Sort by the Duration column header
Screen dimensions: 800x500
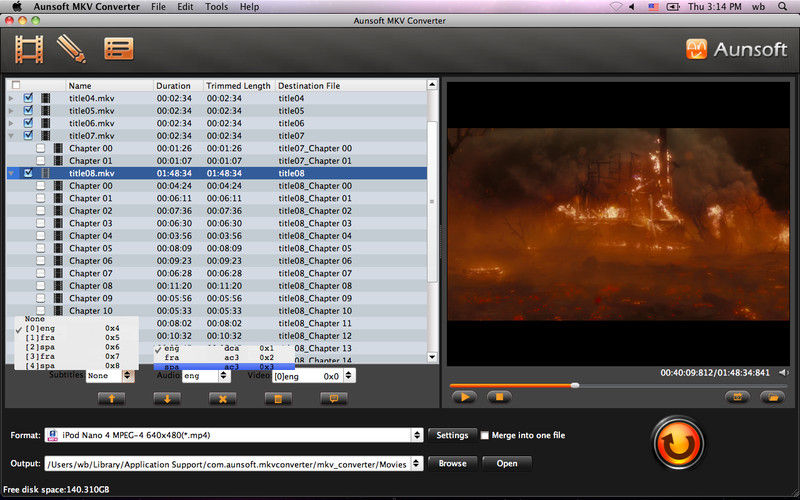[x=178, y=85]
